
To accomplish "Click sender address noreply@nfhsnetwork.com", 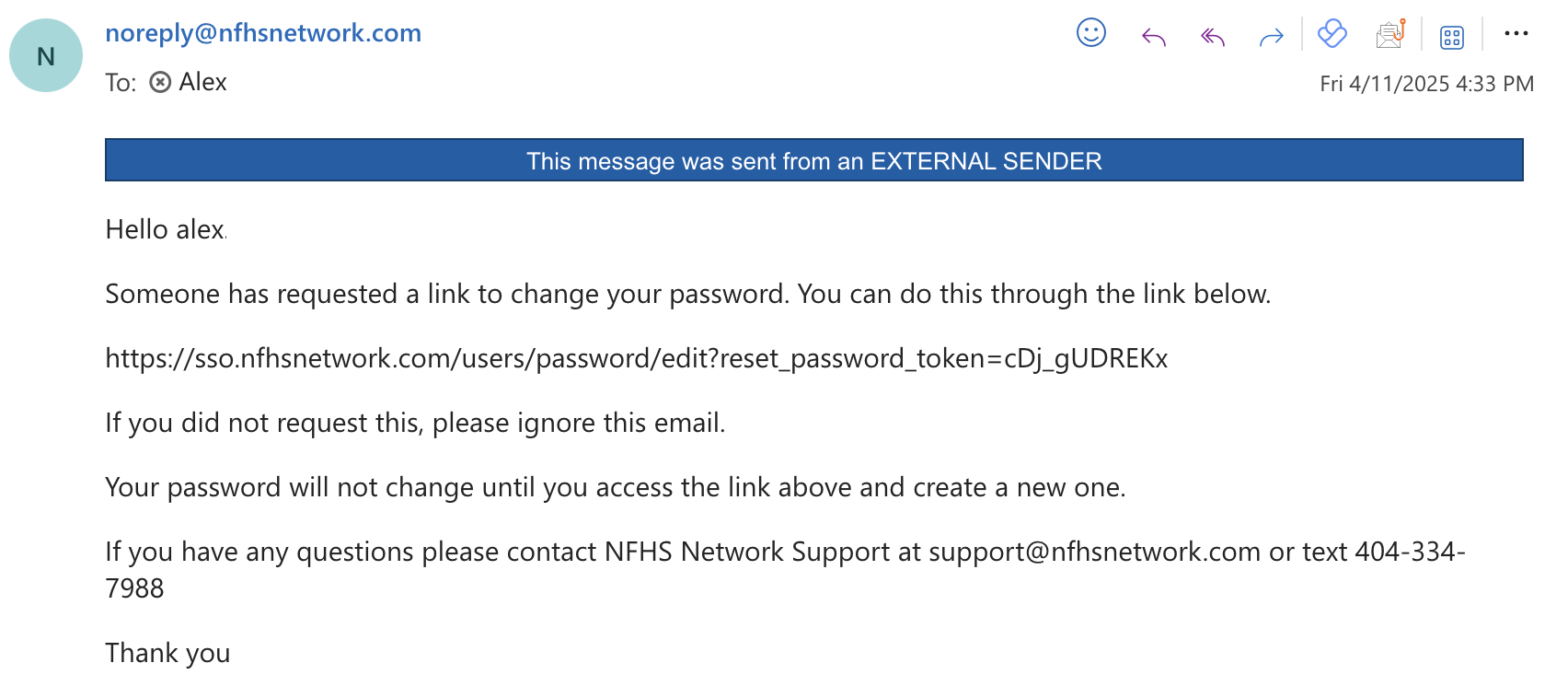I will click(x=263, y=33).
